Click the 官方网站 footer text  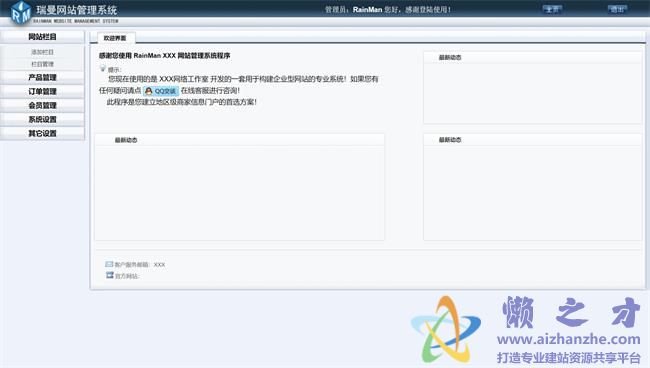tap(127, 276)
